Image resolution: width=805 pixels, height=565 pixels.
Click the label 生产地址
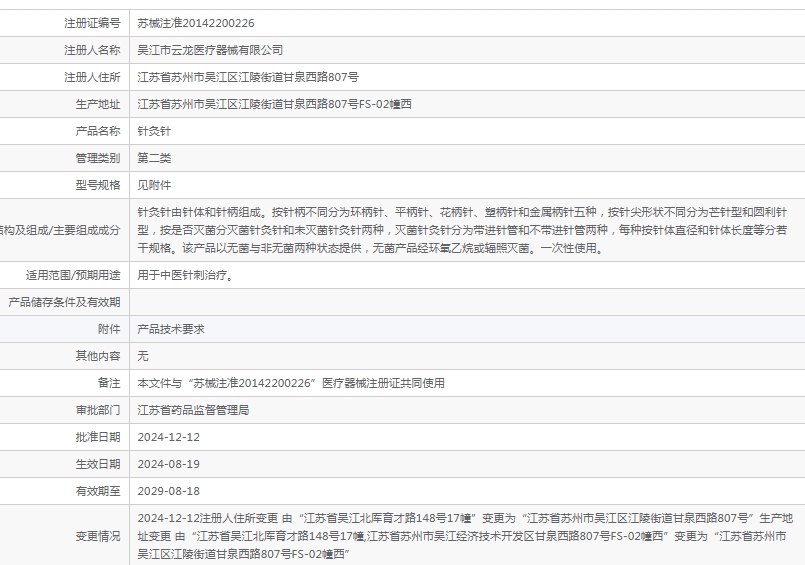(x=98, y=104)
